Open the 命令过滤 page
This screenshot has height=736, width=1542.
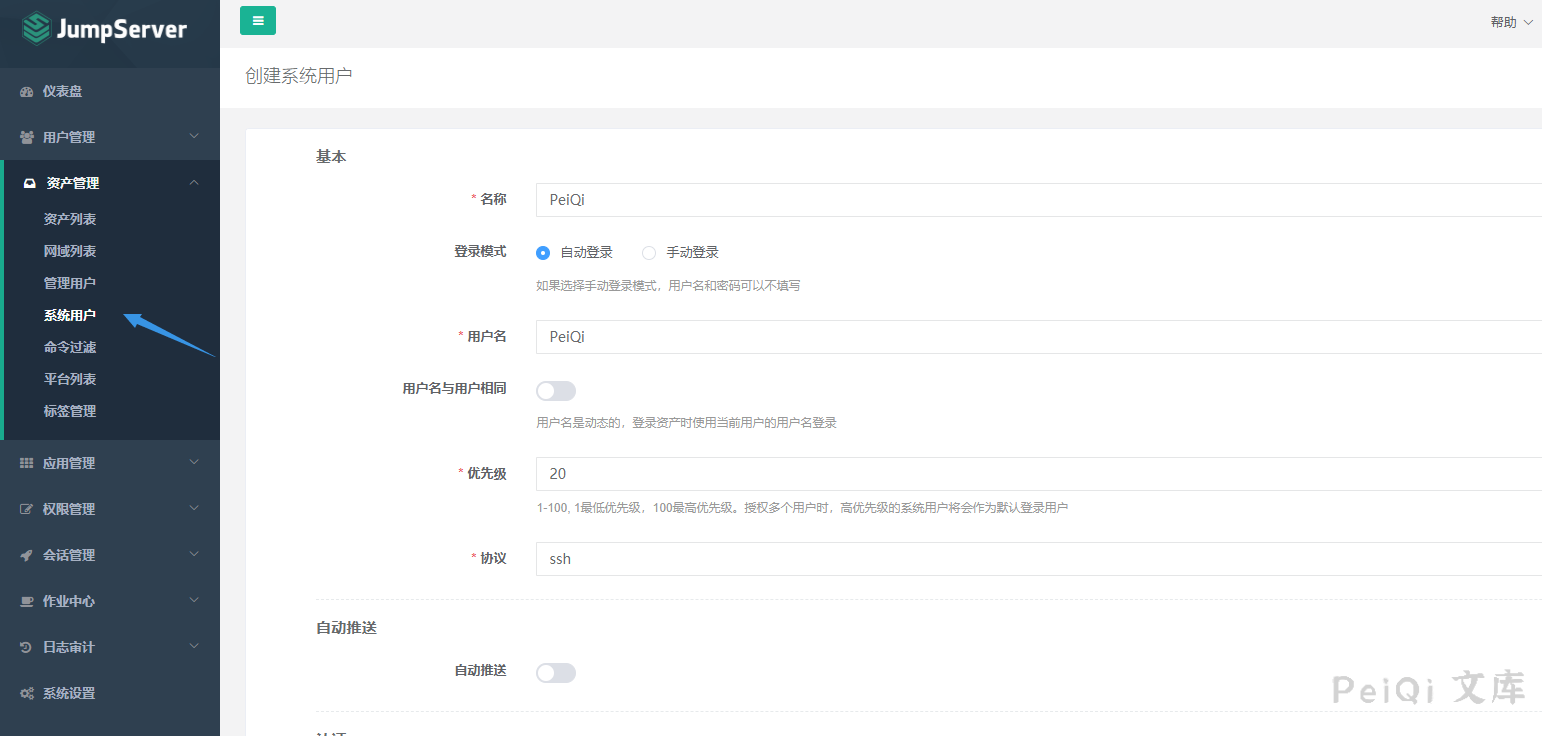point(69,346)
